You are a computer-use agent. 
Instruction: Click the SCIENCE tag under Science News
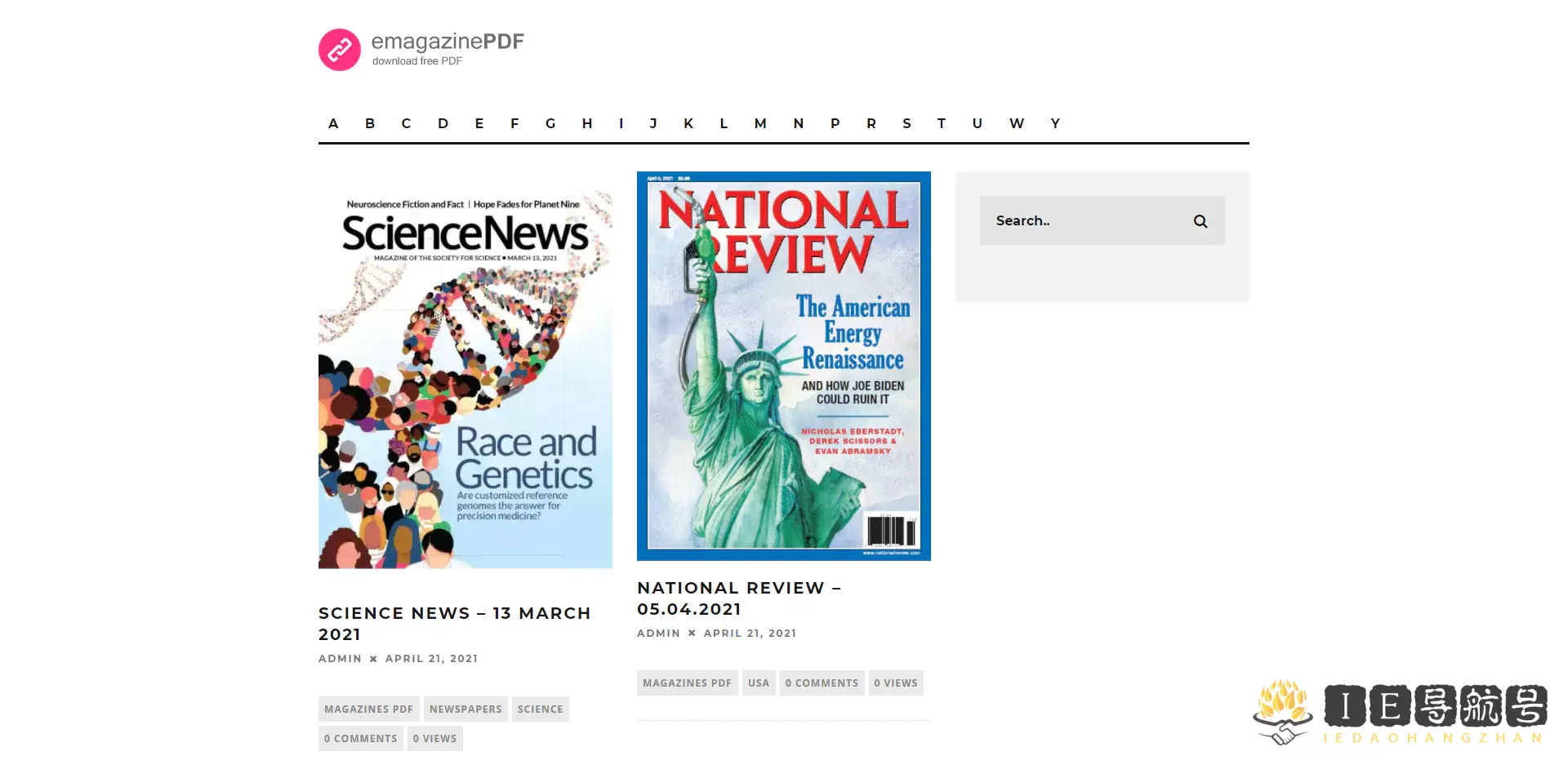pyautogui.click(x=540, y=709)
